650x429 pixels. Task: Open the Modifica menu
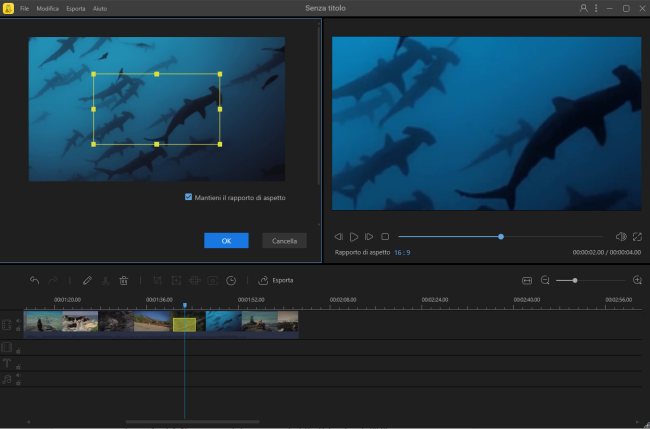[x=48, y=8]
